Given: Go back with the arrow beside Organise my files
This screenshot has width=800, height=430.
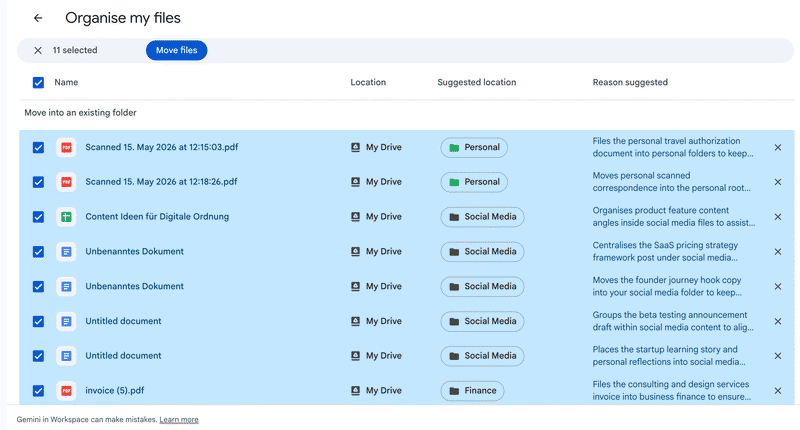Looking at the screenshot, I should click(38, 18).
